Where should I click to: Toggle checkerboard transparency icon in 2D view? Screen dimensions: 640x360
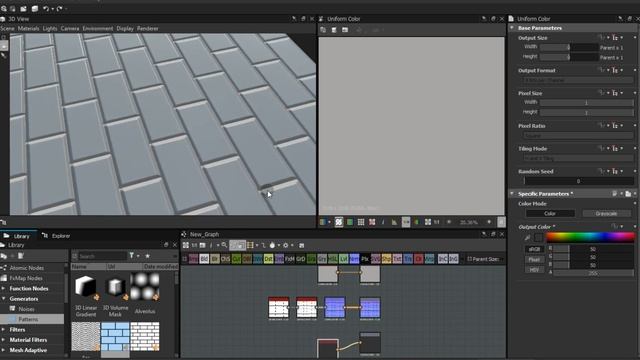click(339, 222)
